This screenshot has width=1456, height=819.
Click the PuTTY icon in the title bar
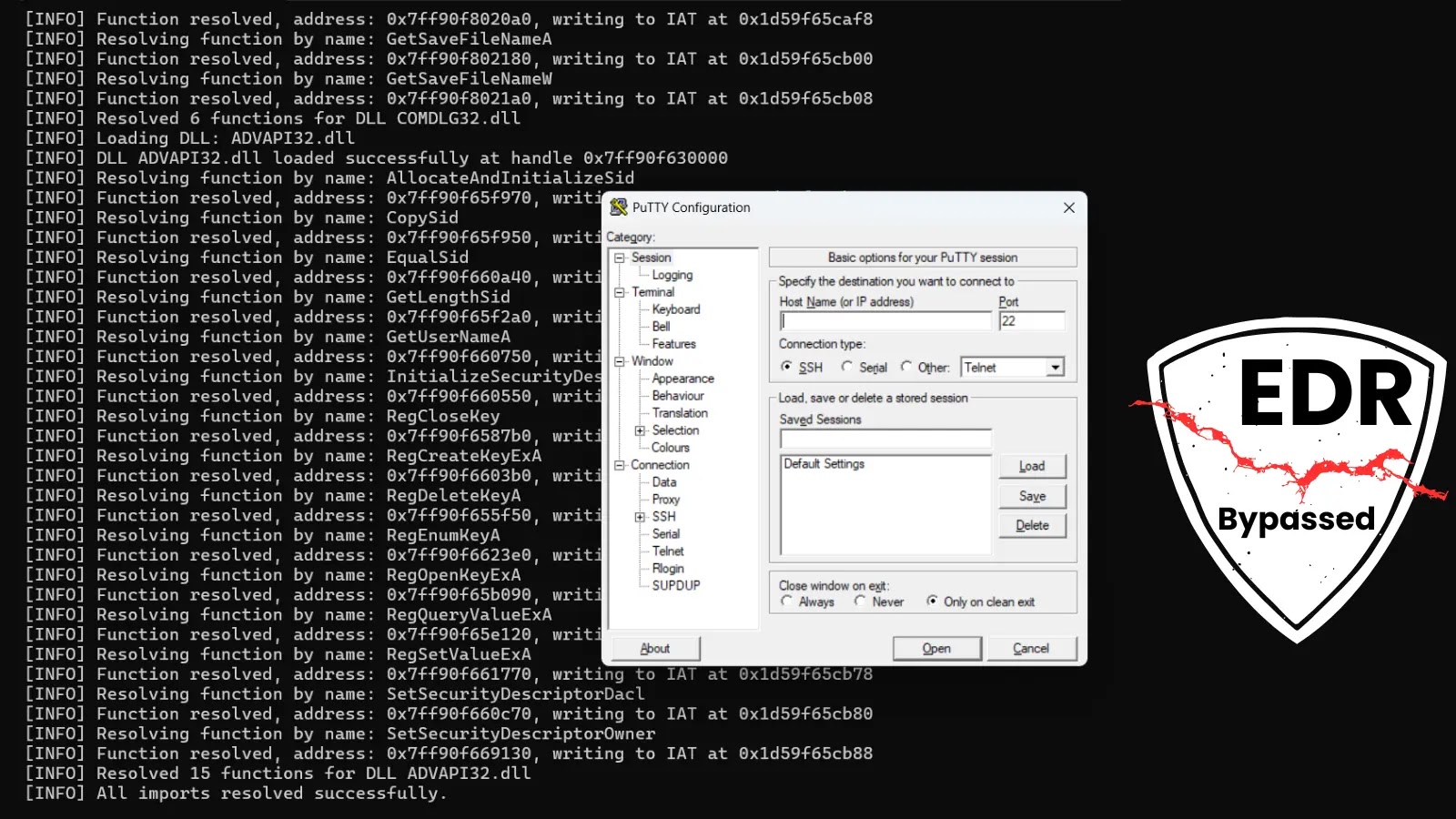click(x=620, y=207)
